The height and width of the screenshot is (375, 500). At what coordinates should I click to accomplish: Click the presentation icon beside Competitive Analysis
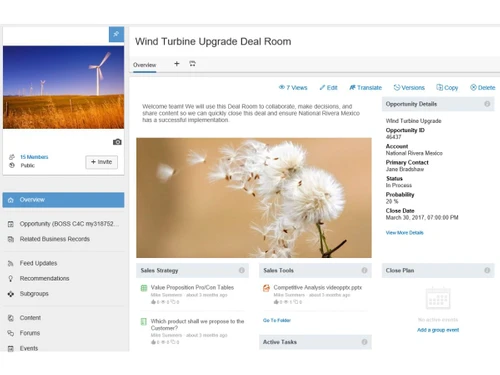click(x=266, y=288)
